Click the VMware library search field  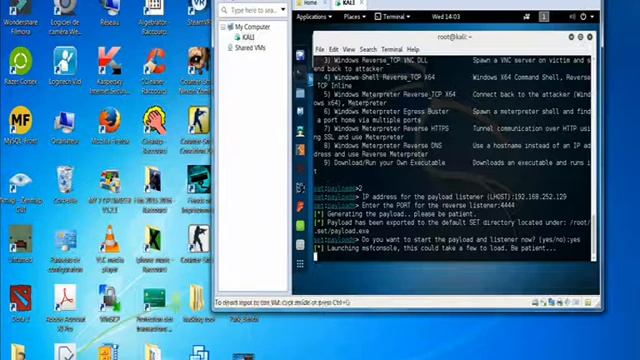click(x=253, y=9)
